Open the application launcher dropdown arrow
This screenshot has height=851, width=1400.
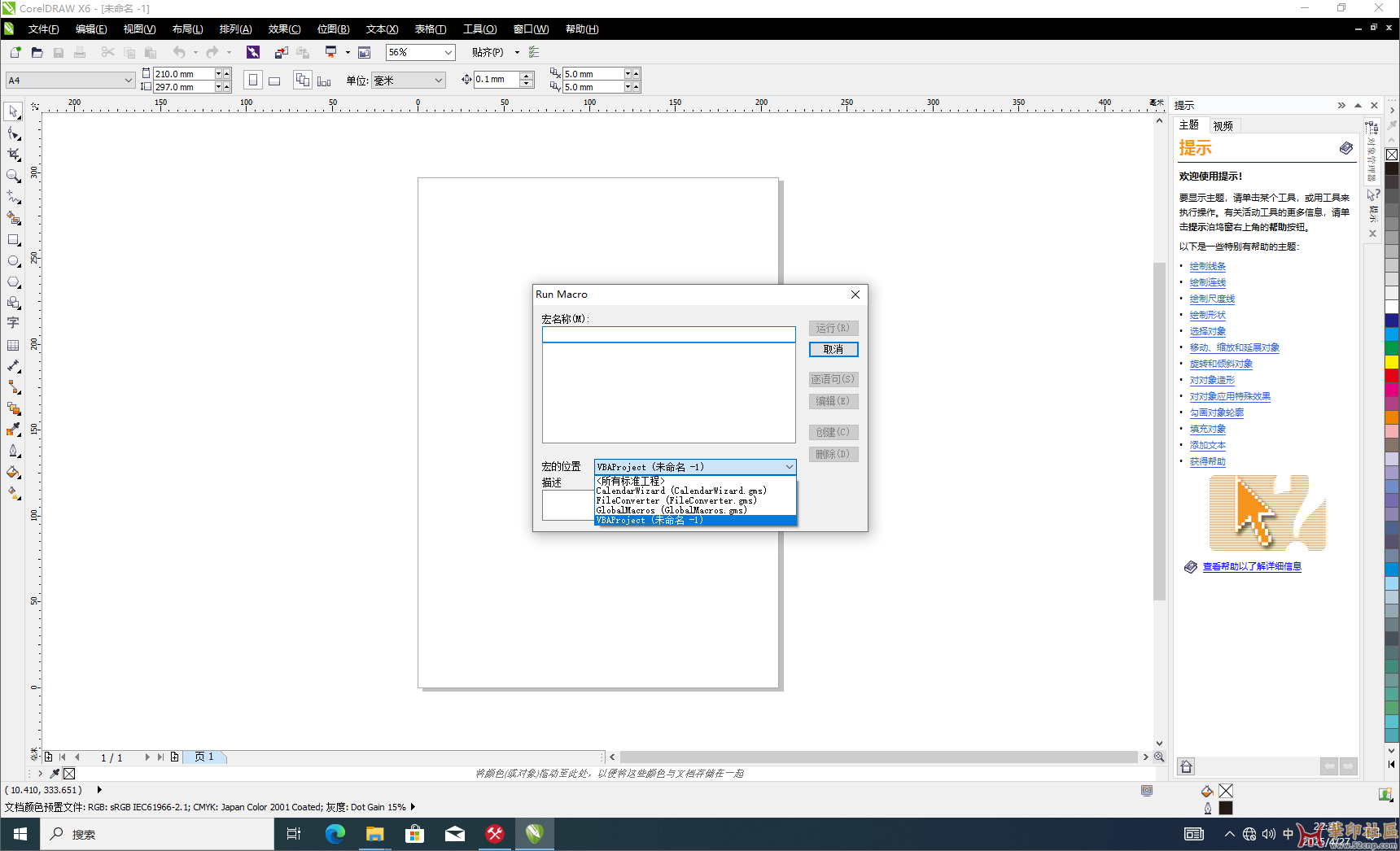348,52
